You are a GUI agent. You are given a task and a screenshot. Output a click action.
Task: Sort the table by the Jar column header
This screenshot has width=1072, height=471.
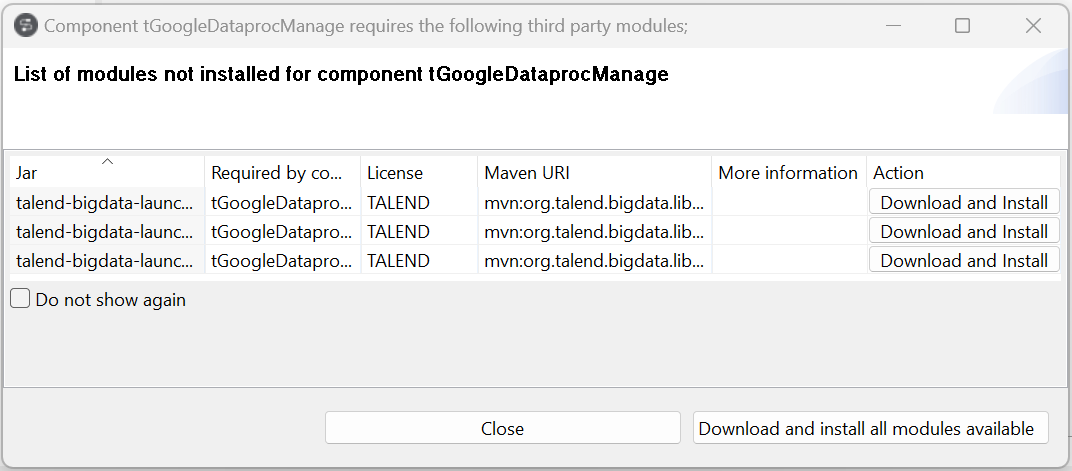(107, 173)
